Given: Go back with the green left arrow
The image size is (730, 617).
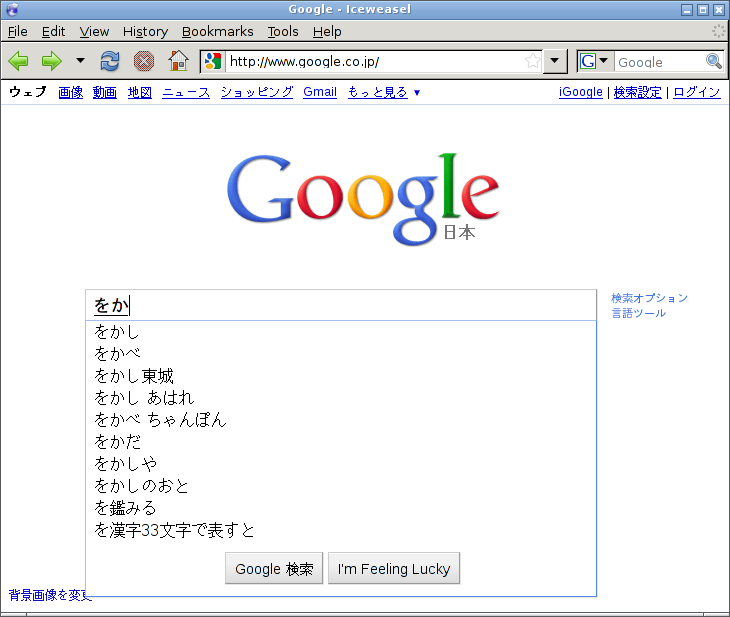Looking at the screenshot, I should coord(19,61).
